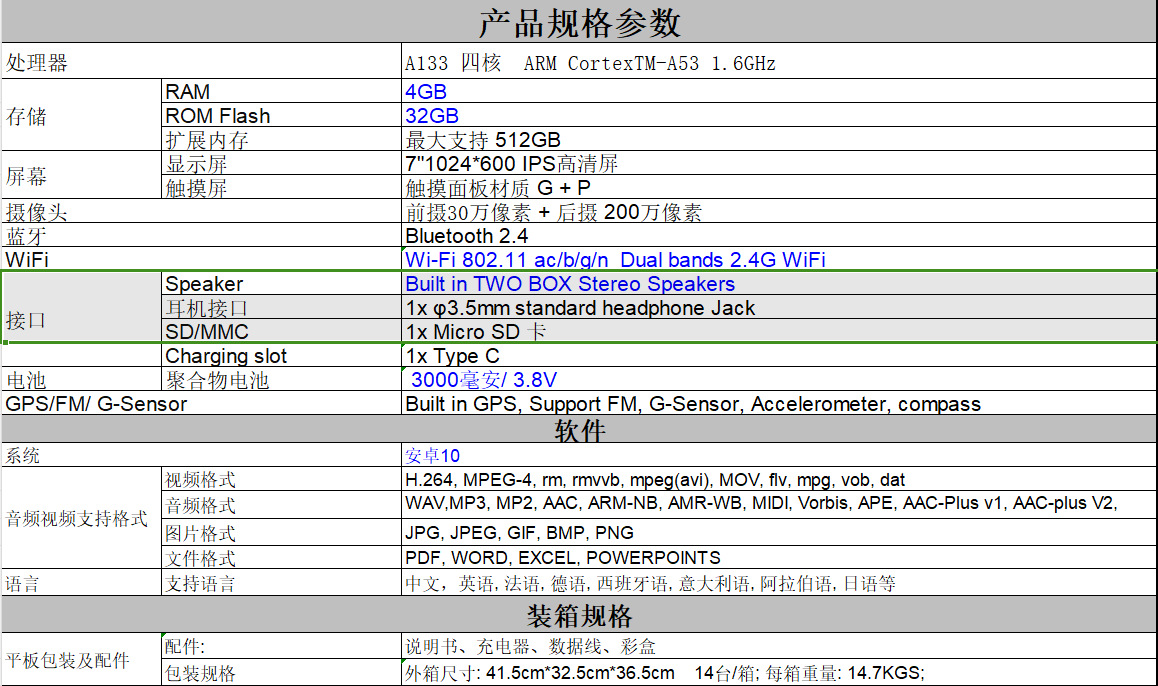The image size is (1158, 686).
Task: Click the 中文, 英语, 法语 languages cell
Action: [x=779, y=583]
